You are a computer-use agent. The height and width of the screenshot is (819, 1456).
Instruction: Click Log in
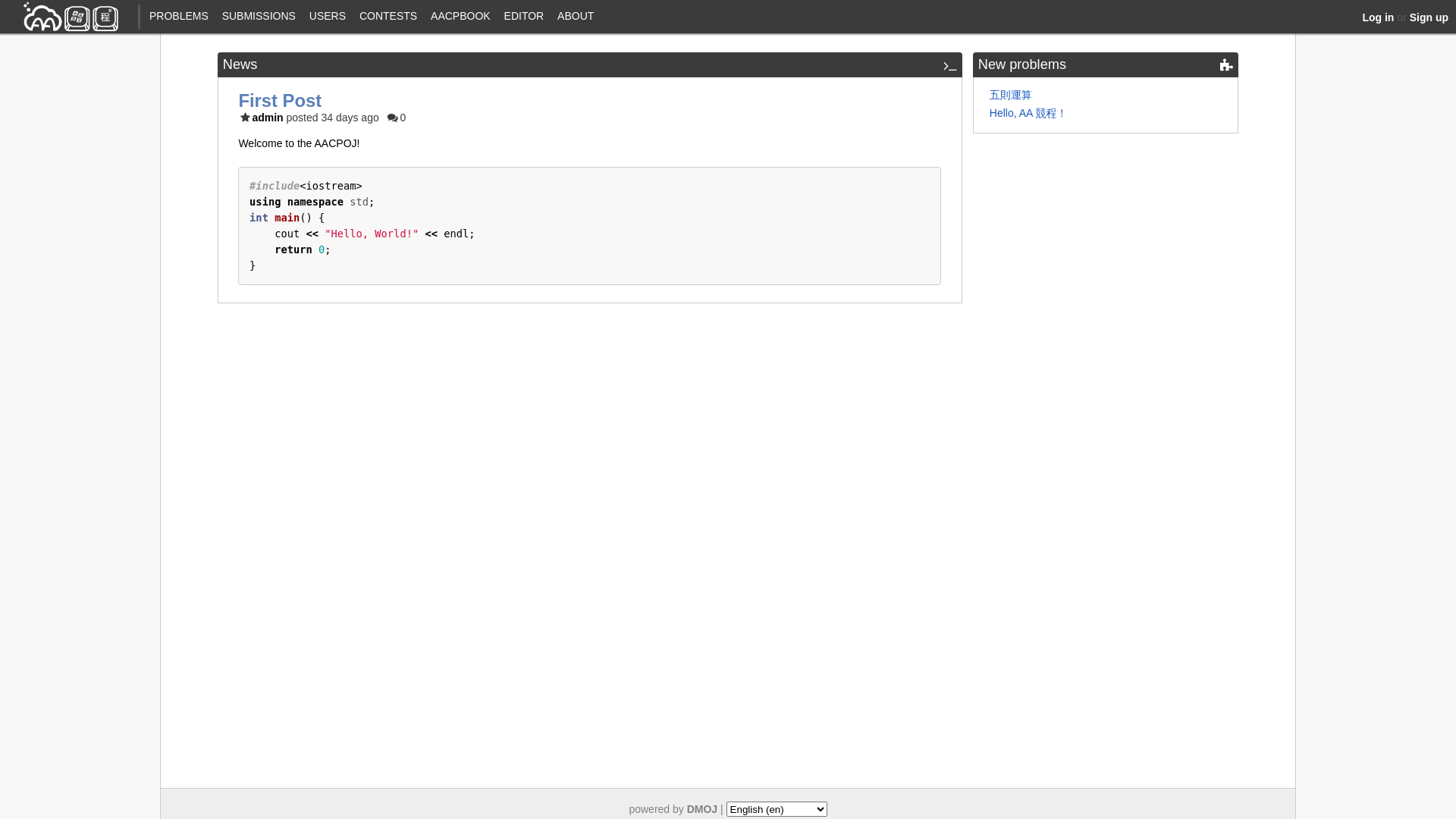point(1378,17)
